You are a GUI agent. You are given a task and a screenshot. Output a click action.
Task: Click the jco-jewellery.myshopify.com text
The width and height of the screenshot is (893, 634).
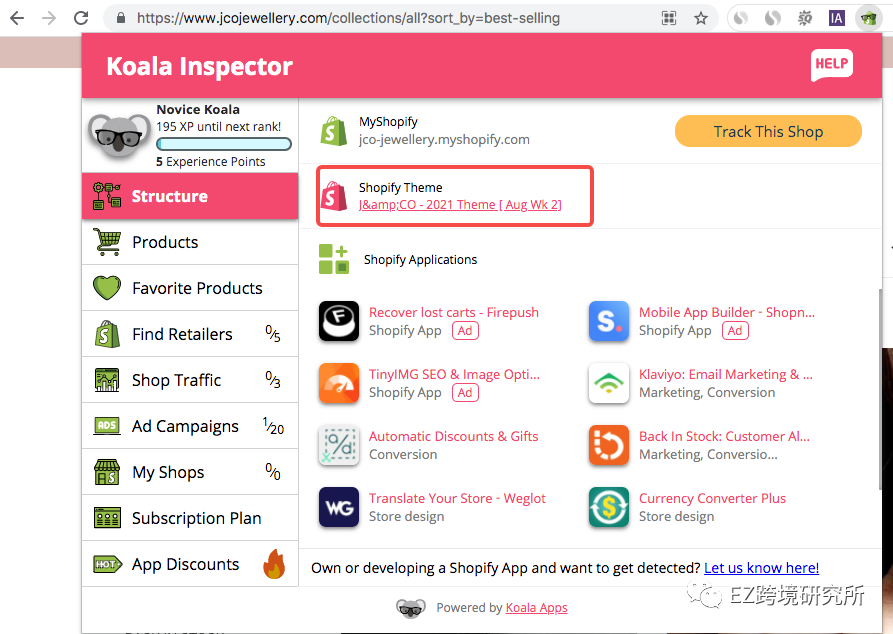coord(444,140)
